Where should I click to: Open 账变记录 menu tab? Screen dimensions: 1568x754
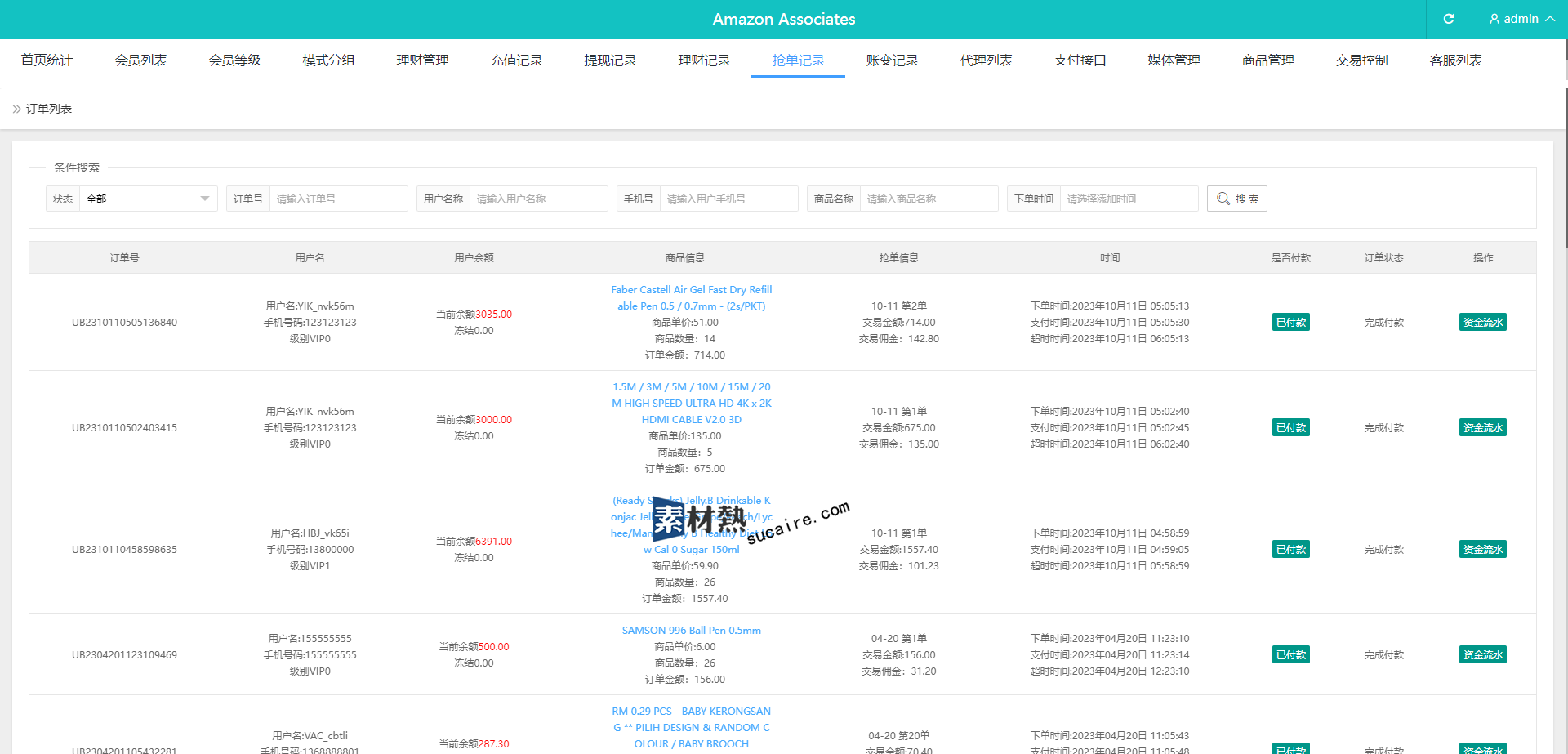pyautogui.click(x=892, y=60)
